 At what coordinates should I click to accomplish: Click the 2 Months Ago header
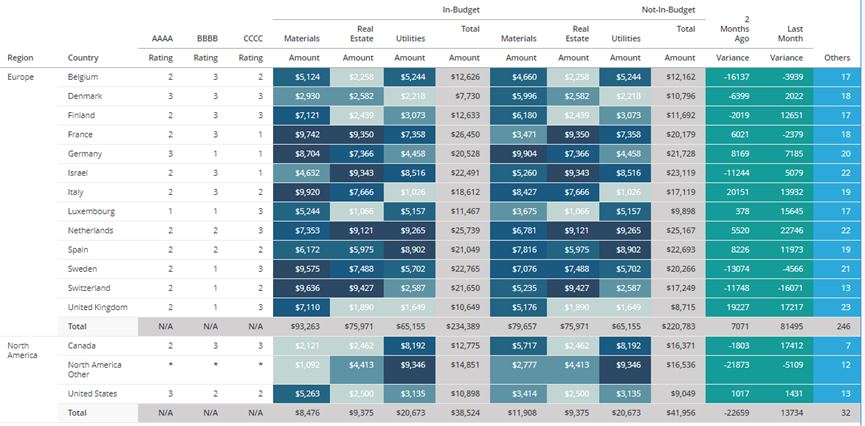pyautogui.click(x=734, y=29)
